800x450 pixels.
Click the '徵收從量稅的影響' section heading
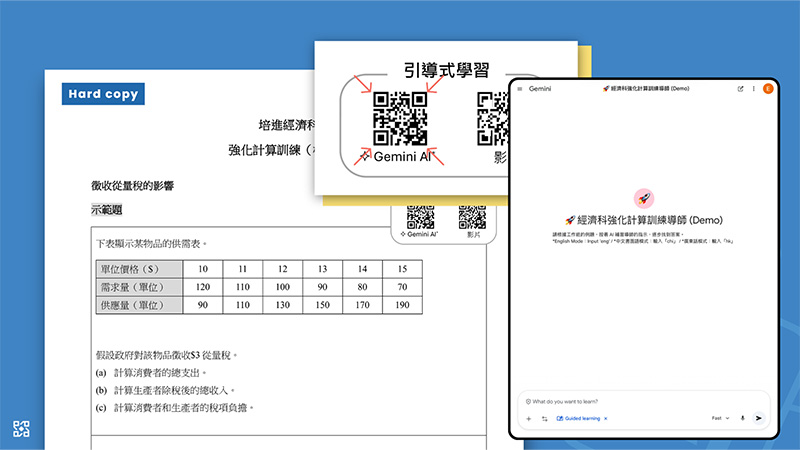click(133, 186)
